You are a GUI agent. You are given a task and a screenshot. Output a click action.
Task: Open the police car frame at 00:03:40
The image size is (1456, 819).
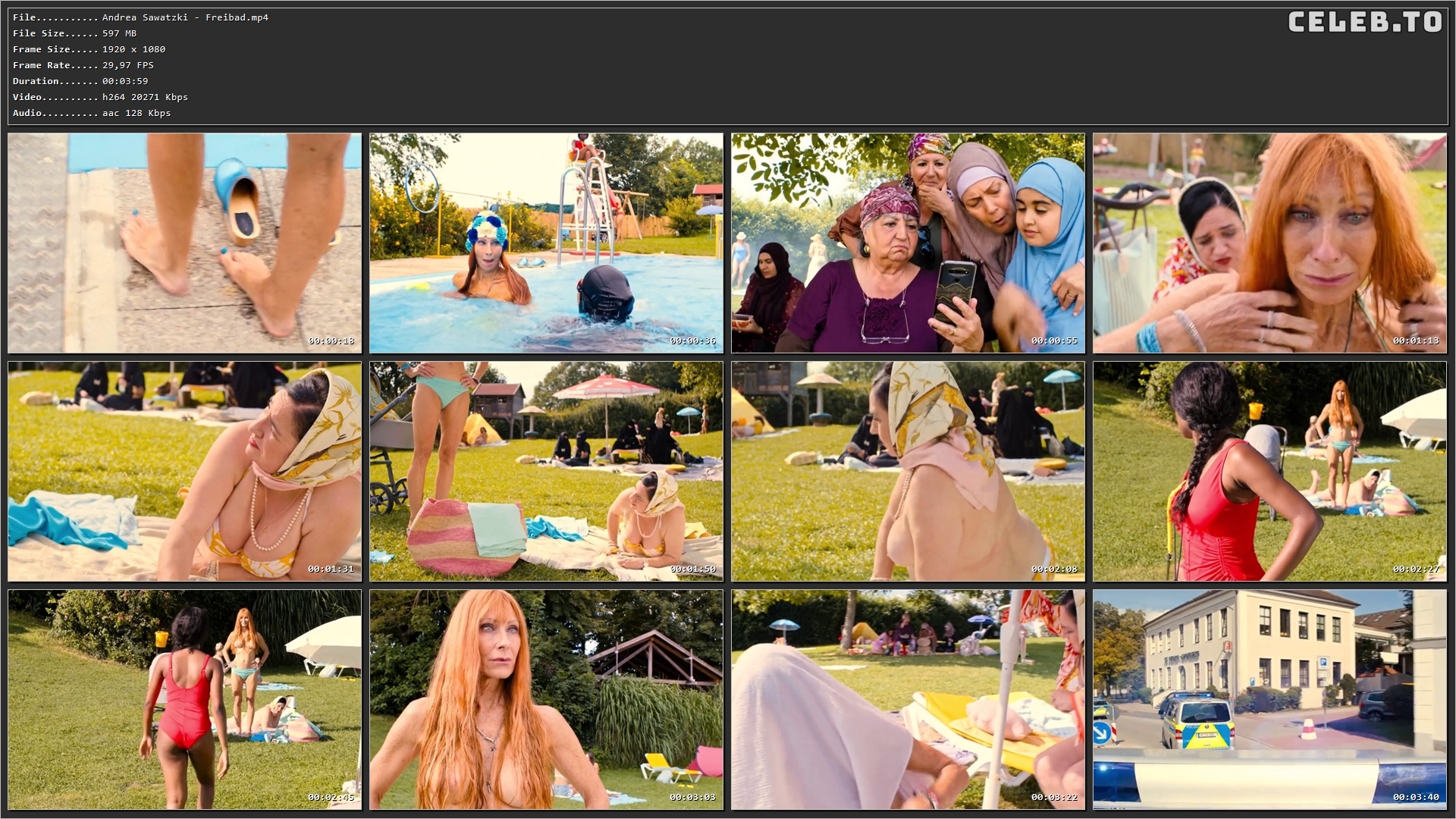pyautogui.click(x=1269, y=699)
